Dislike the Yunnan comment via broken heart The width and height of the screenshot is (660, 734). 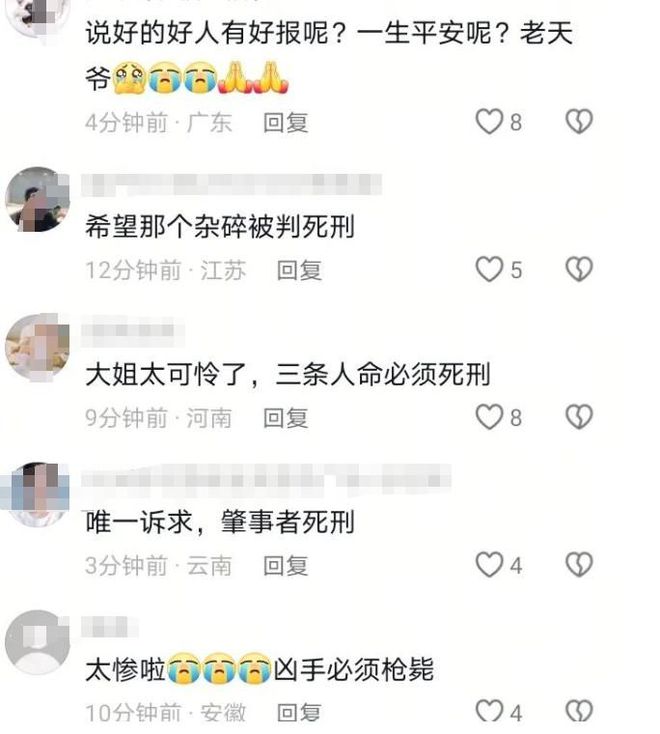point(579,564)
